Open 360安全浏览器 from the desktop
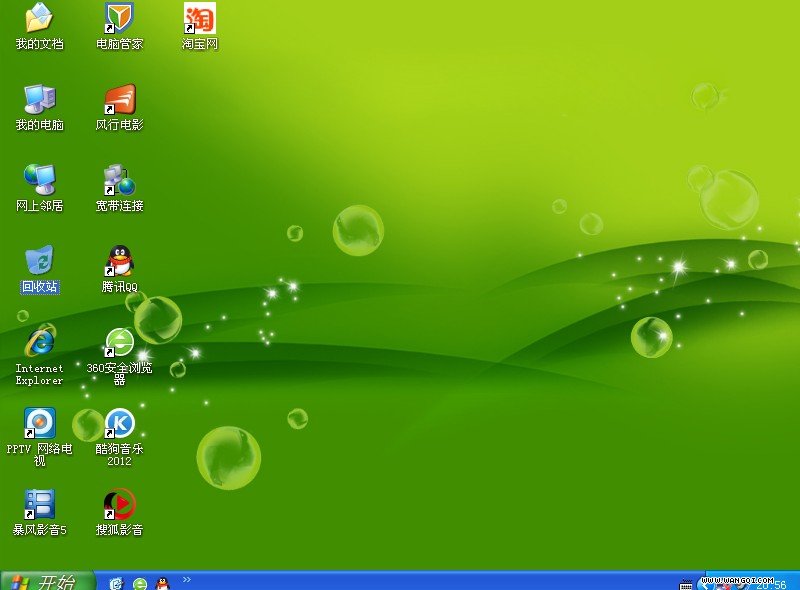The image size is (800, 590). coord(119,342)
